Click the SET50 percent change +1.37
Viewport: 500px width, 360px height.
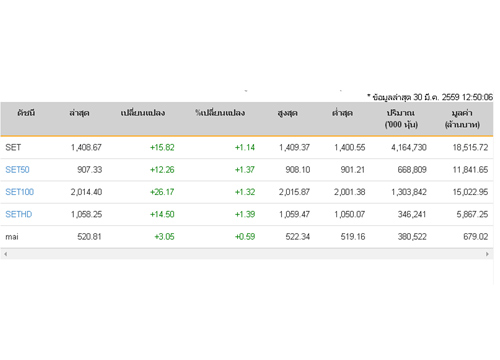click(x=245, y=170)
